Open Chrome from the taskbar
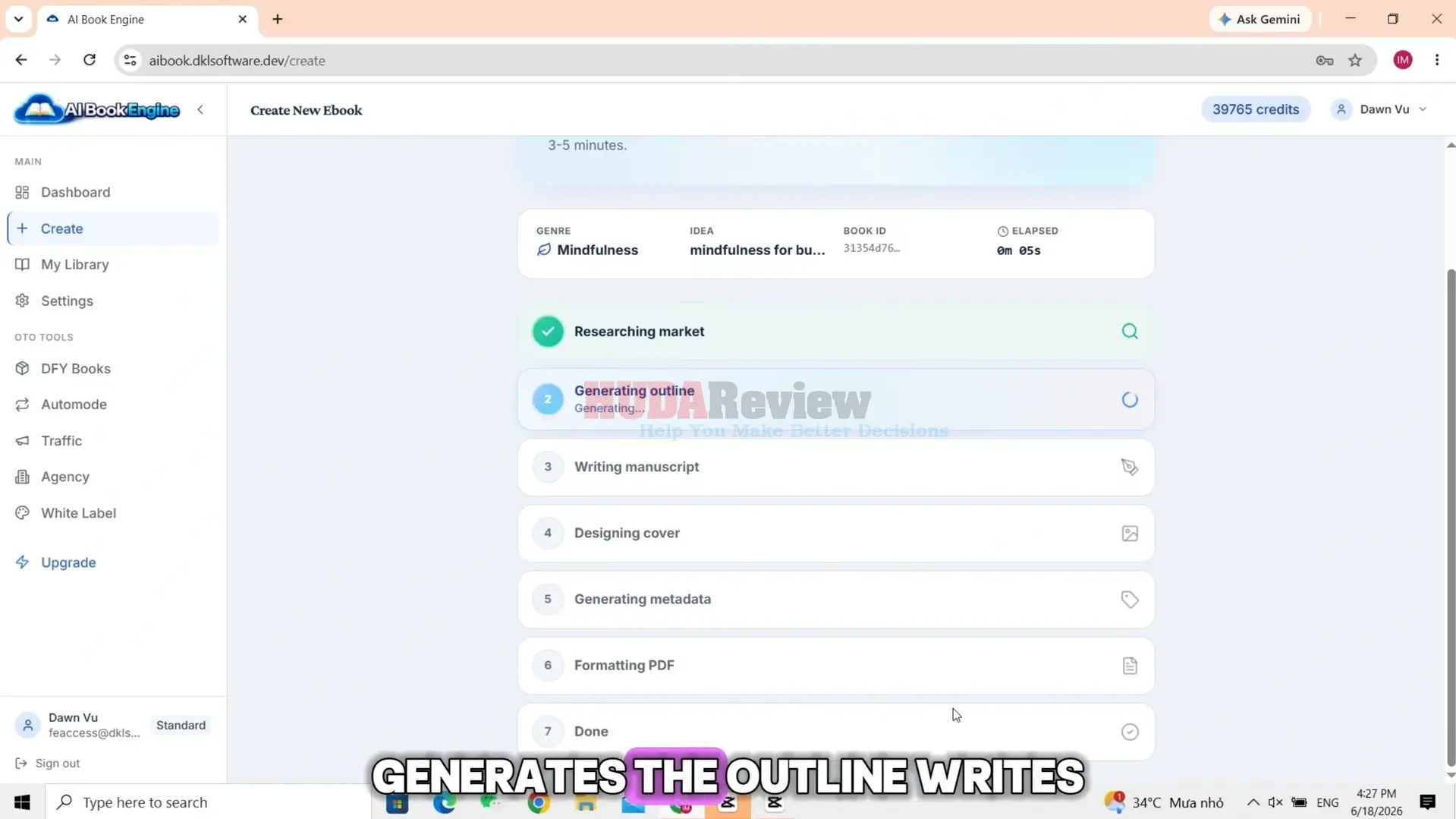 (538, 802)
